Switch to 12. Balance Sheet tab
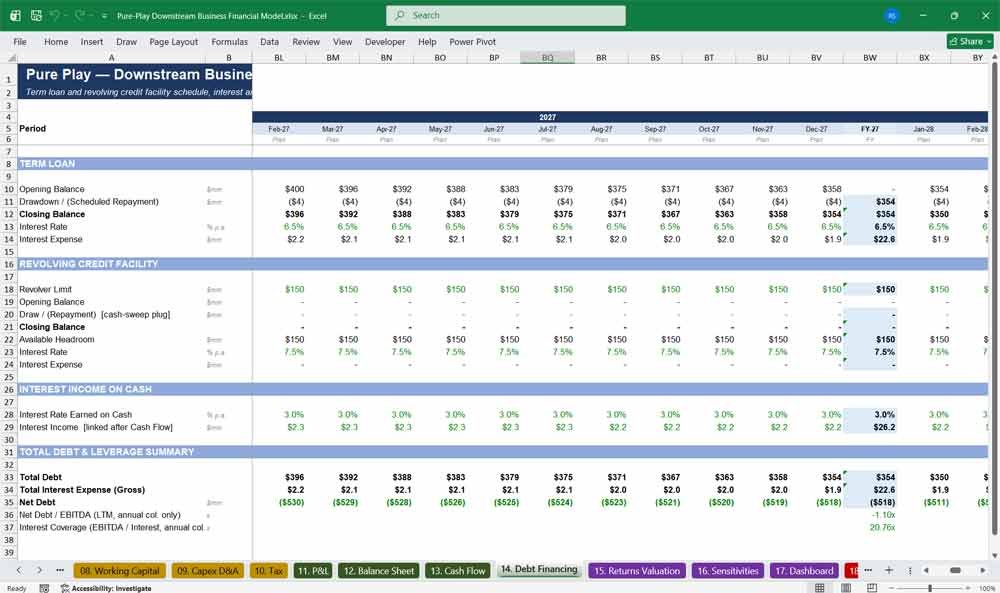Image resolution: width=1000 pixels, height=593 pixels. coord(379,571)
